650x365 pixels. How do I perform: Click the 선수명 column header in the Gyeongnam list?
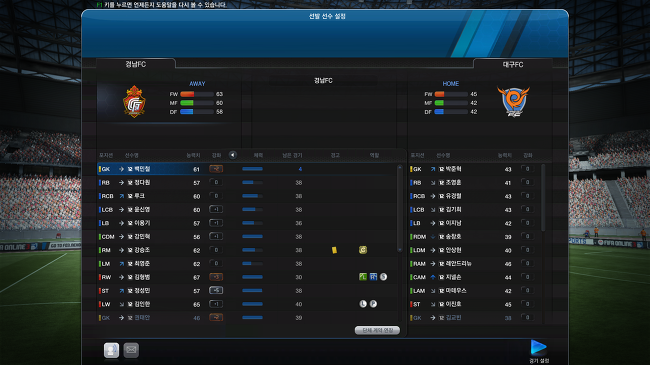(x=131, y=155)
